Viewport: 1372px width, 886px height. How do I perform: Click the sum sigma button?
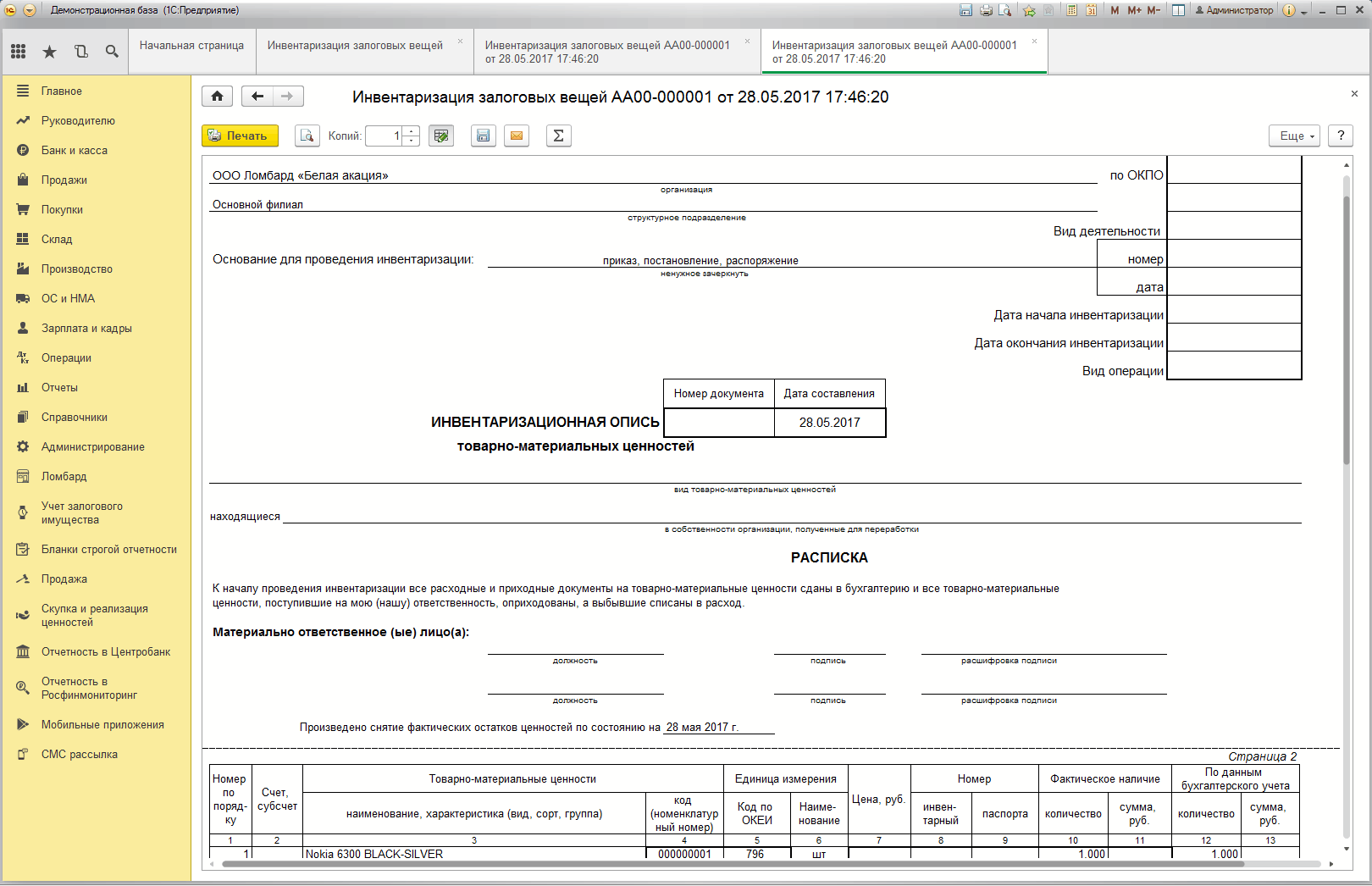click(x=558, y=136)
